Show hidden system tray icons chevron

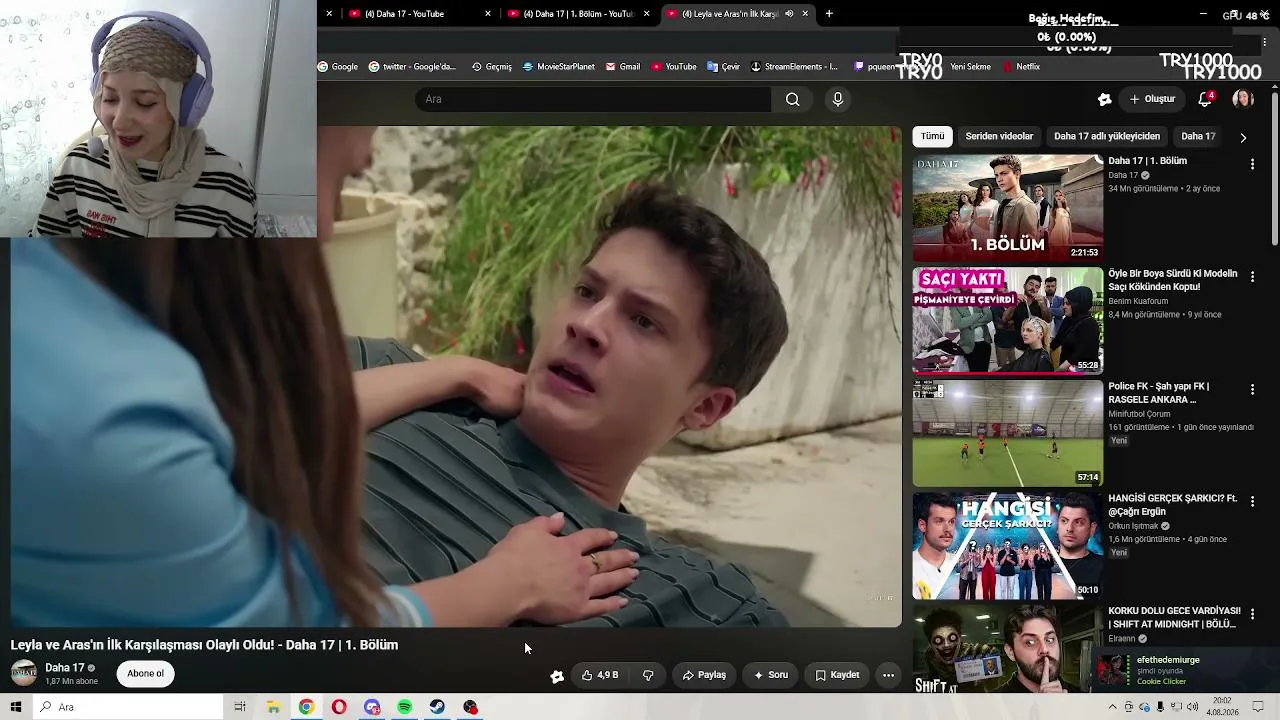point(1112,707)
